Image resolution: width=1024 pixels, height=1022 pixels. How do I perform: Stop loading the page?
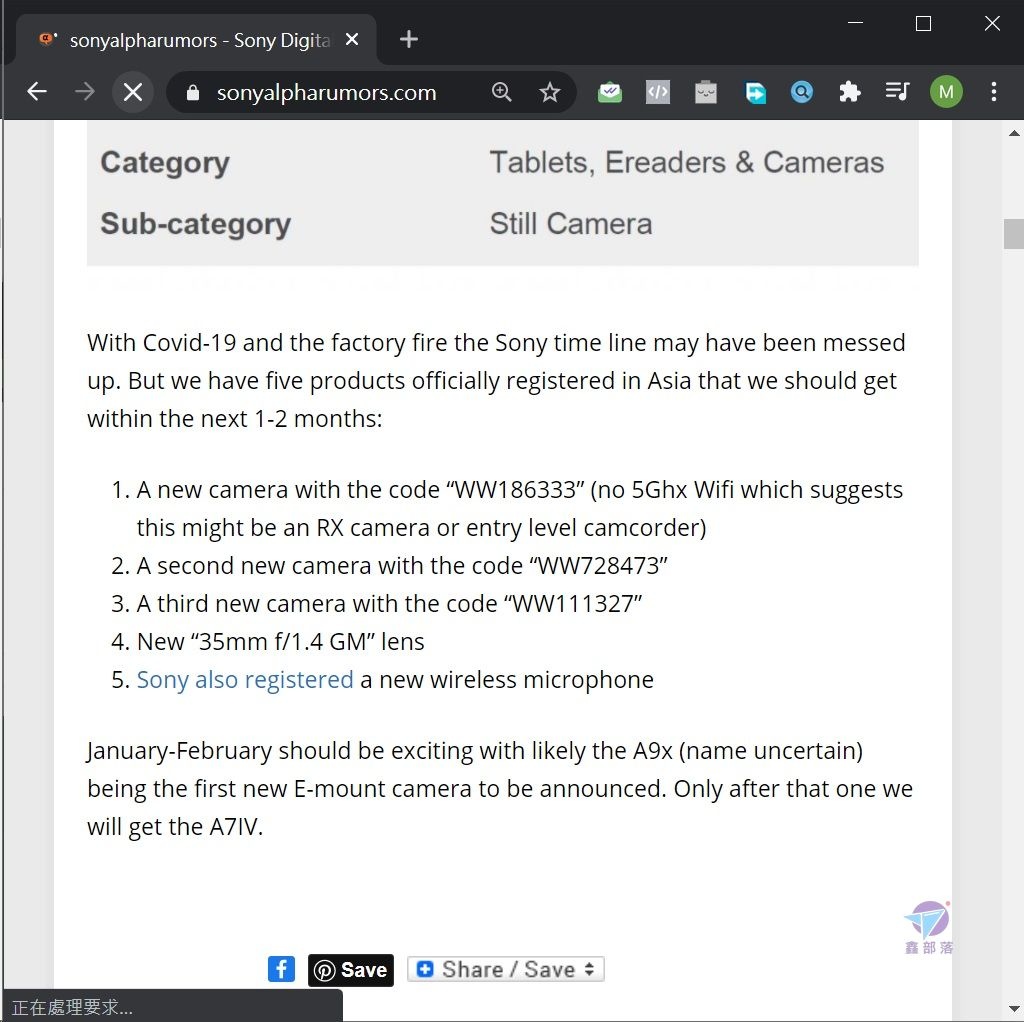pos(133,92)
